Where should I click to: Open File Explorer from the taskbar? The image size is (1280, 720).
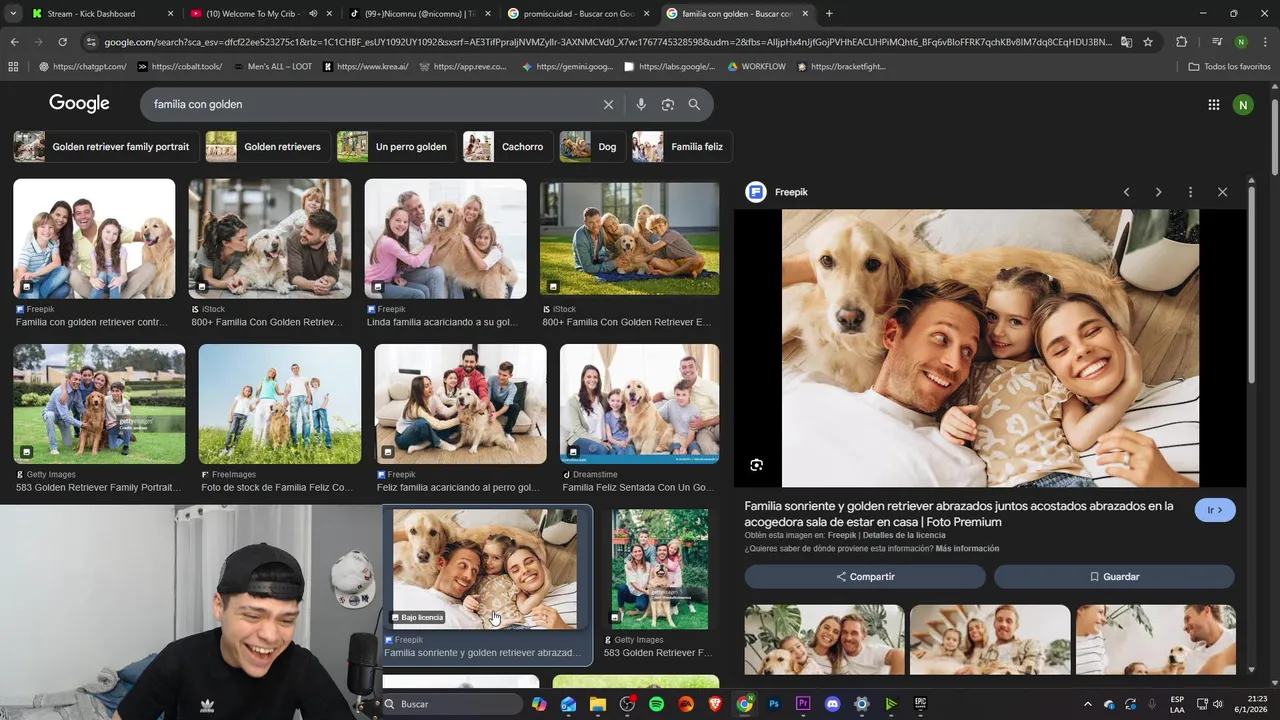tap(598, 704)
